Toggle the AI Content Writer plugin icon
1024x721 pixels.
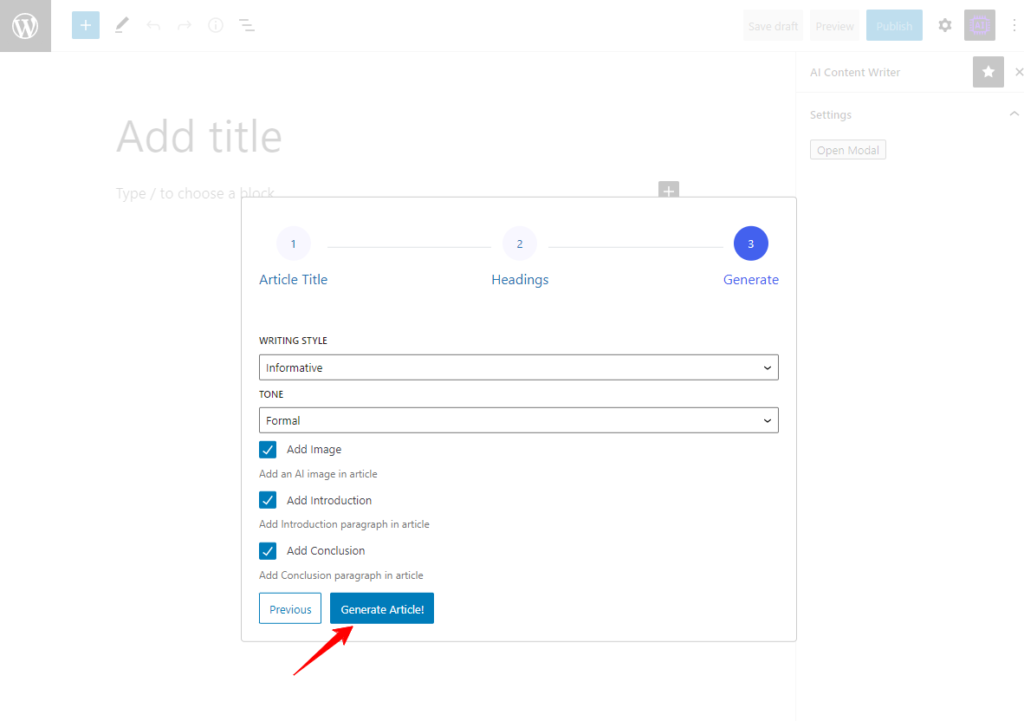tap(979, 26)
